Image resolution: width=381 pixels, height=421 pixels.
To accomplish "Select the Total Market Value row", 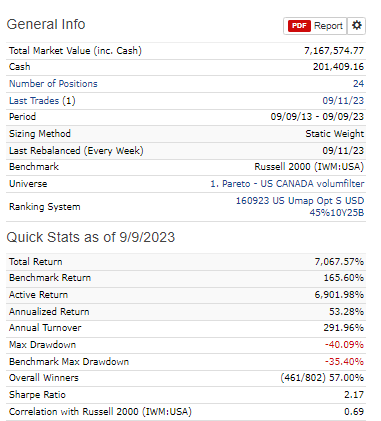I will pos(186,51).
